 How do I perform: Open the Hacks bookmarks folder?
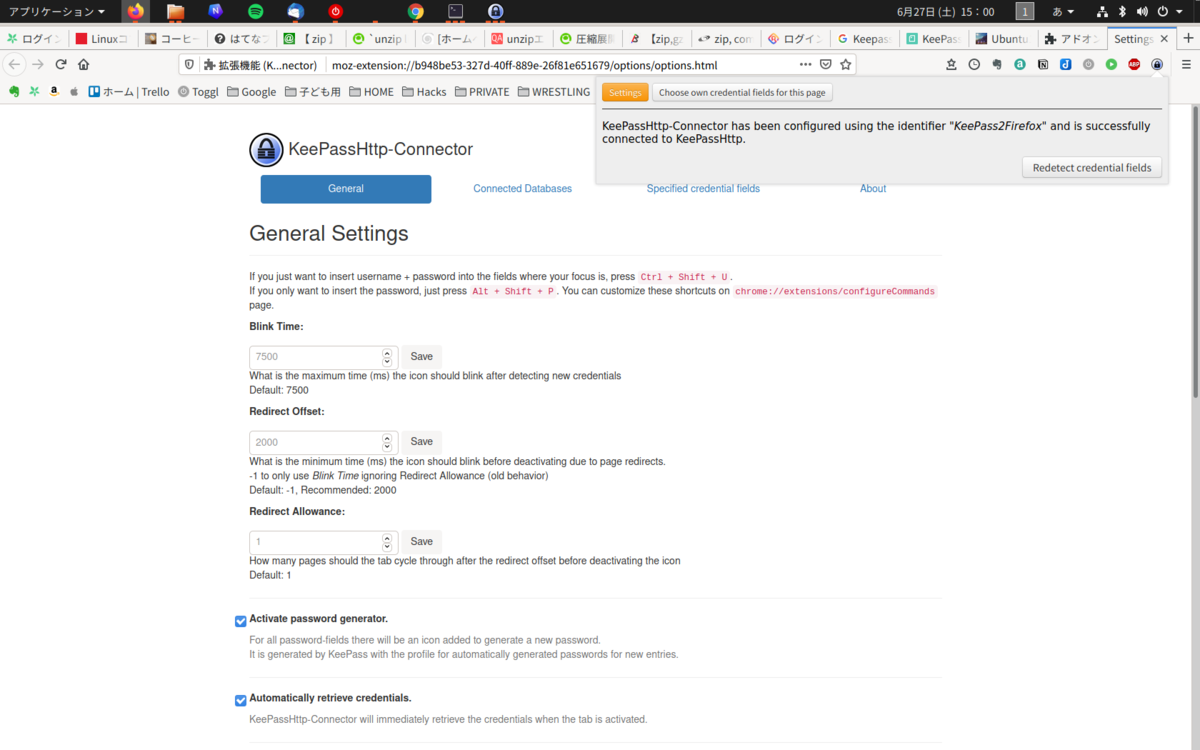pyautogui.click(x=425, y=91)
